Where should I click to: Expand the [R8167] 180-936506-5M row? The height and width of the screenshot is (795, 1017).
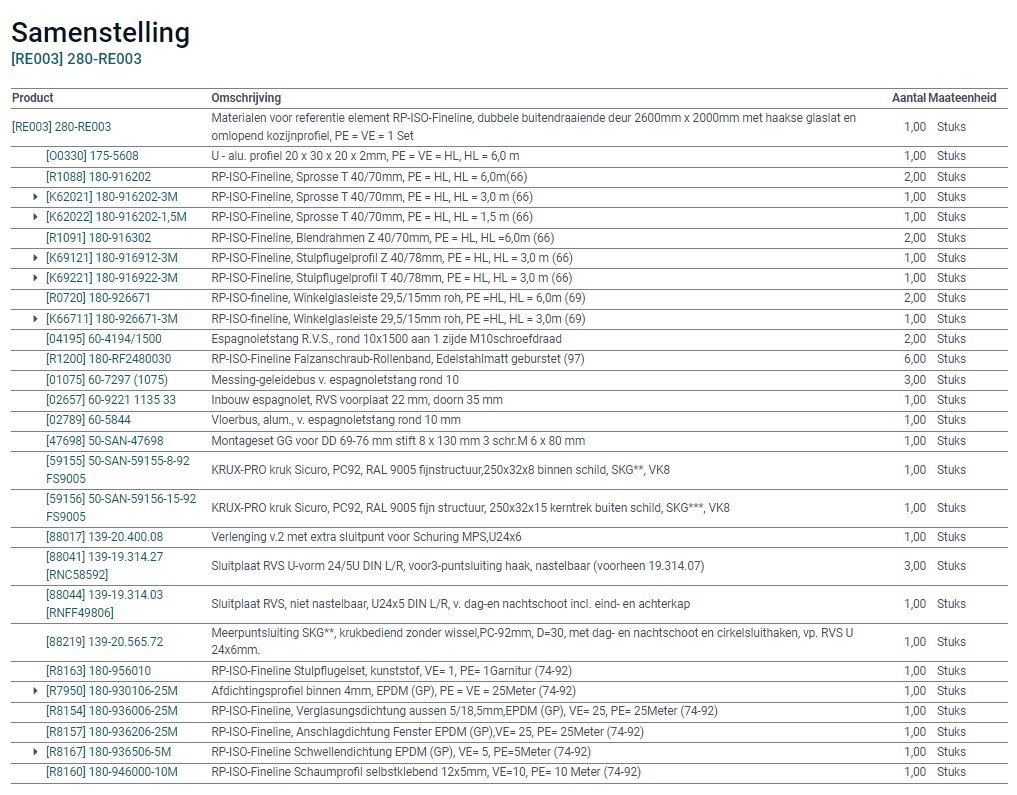[x=35, y=752]
